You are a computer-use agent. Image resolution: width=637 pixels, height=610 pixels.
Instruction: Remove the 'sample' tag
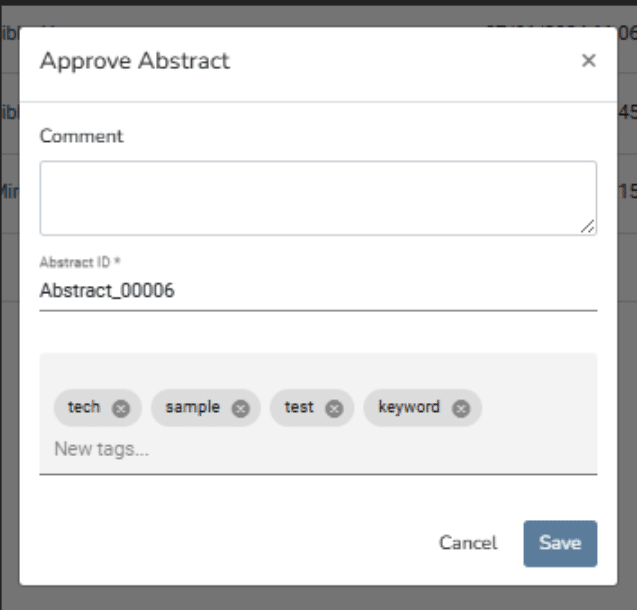(x=240, y=409)
